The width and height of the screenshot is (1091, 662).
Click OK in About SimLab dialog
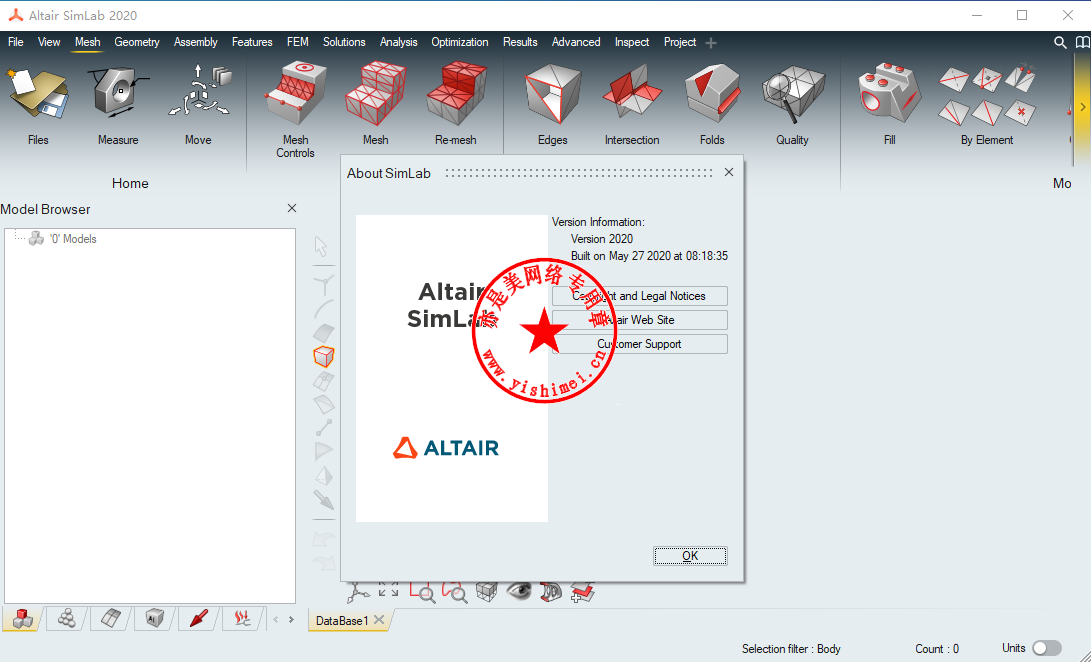690,555
